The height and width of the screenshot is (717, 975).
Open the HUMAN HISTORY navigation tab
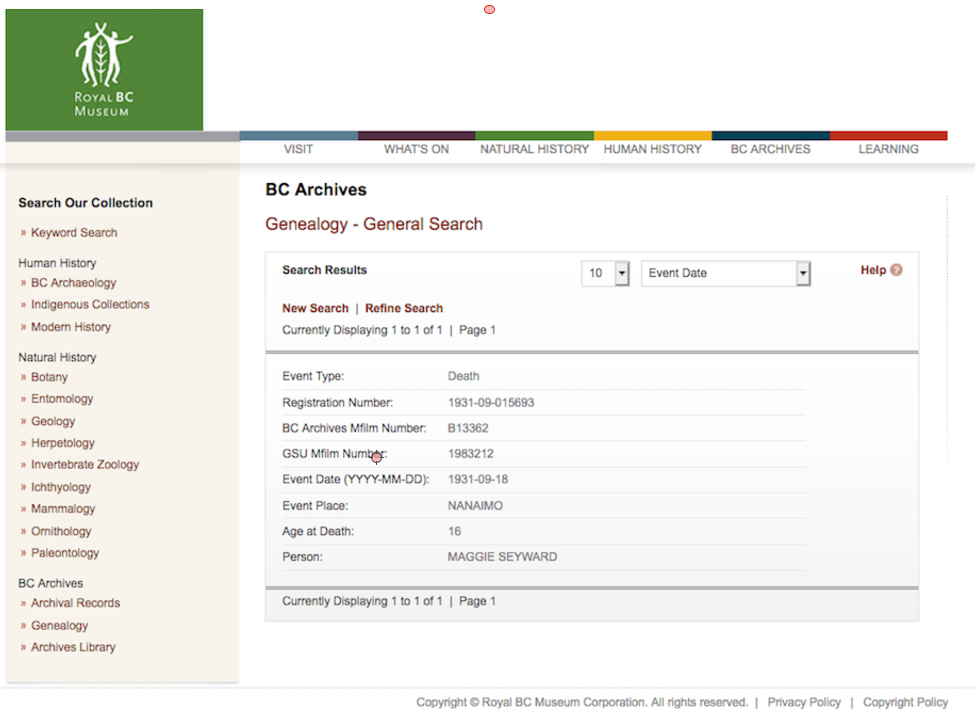(652, 149)
